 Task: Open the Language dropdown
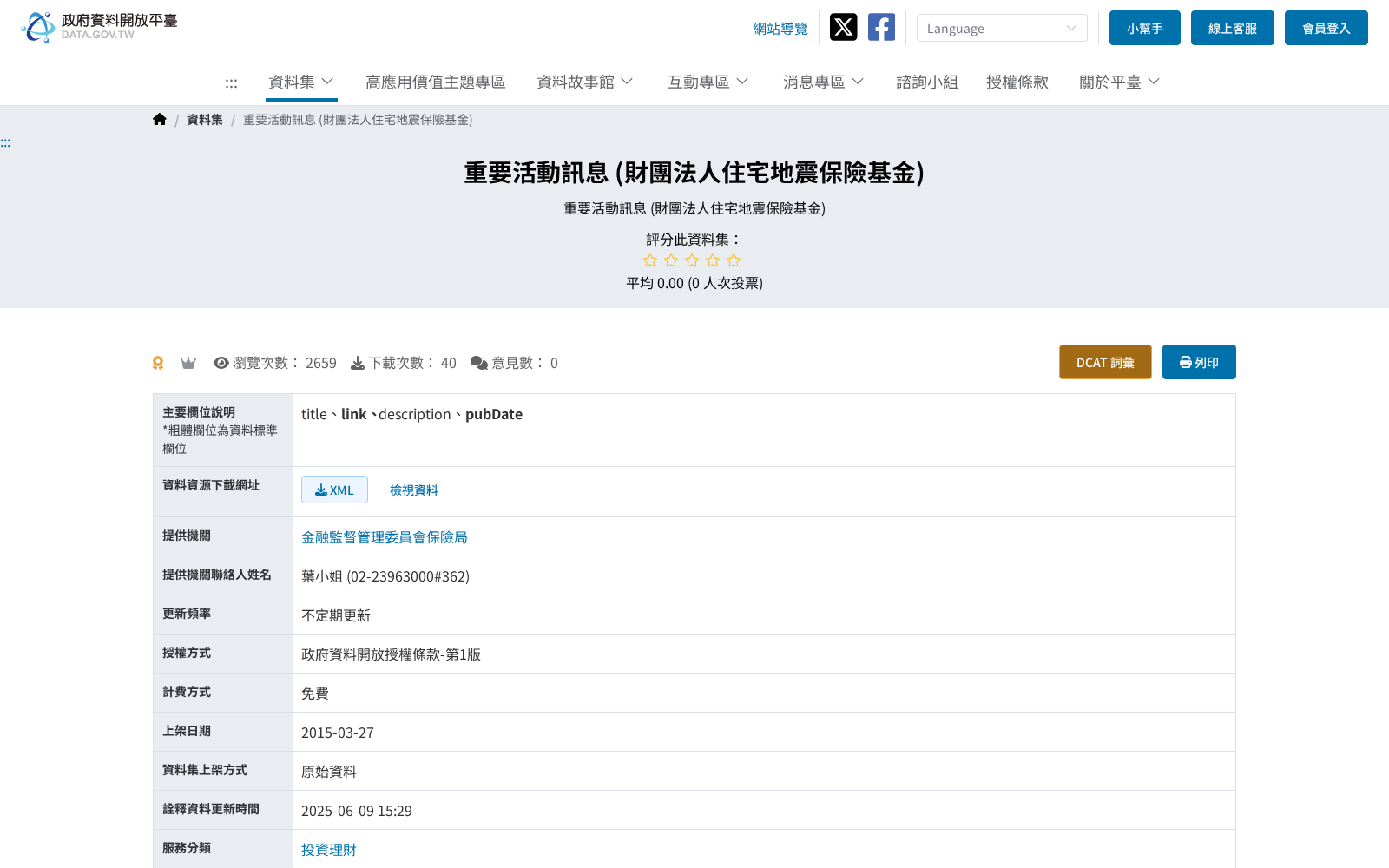[1002, 28]
